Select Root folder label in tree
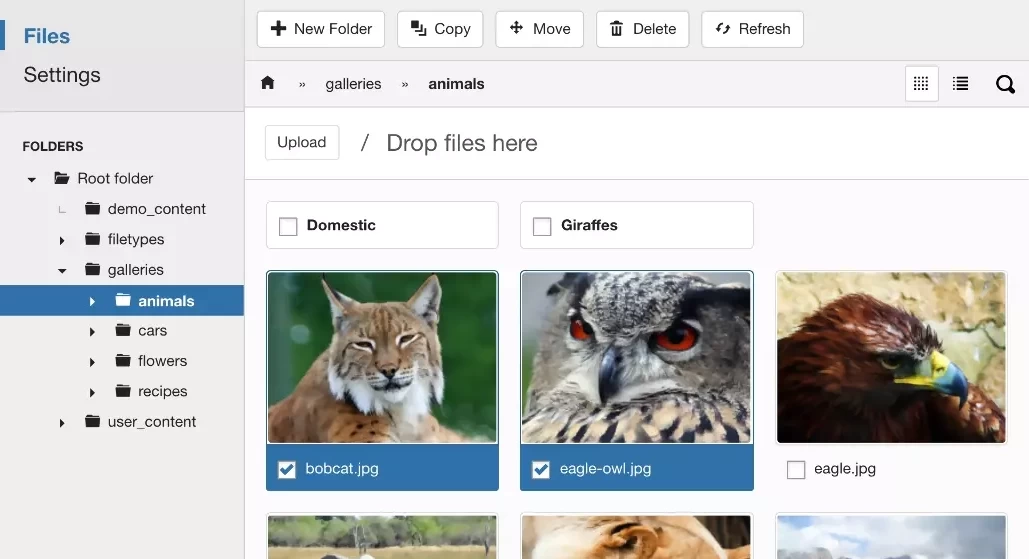This screenshot has height=559, width=1029. 115,178
